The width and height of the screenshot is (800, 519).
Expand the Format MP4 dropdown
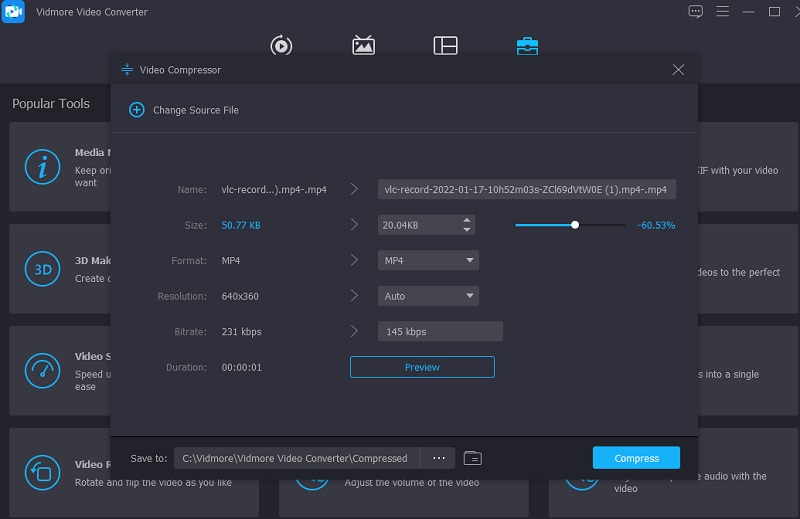pos(428,261)
